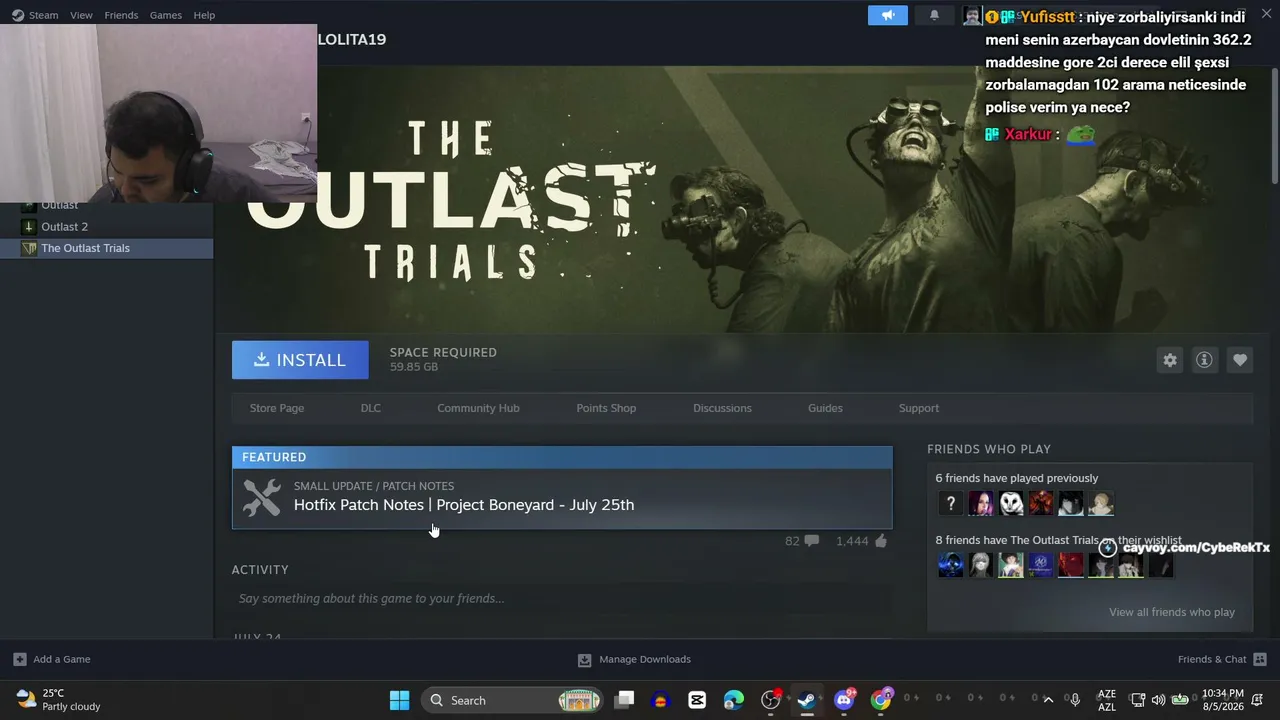
Task: Open the Help menu
Action: coord(204,15)
